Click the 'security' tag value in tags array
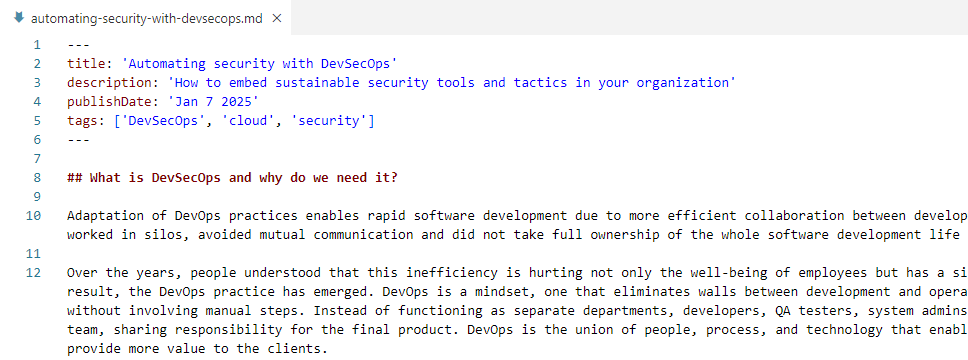Viewport: 968px width, 360px height. point(328,121)
